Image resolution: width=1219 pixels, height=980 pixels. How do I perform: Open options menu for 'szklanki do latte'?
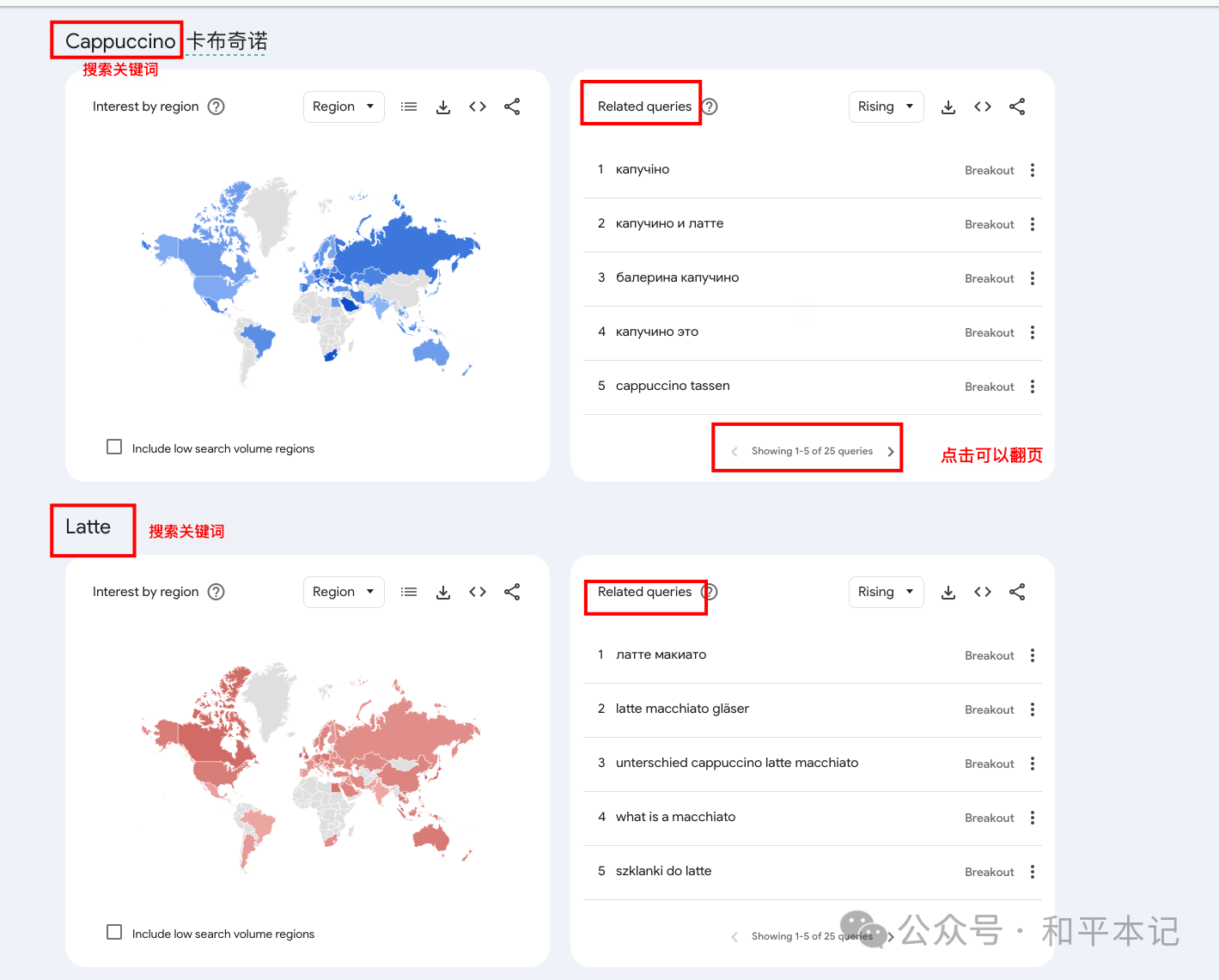coord(1033,872)
